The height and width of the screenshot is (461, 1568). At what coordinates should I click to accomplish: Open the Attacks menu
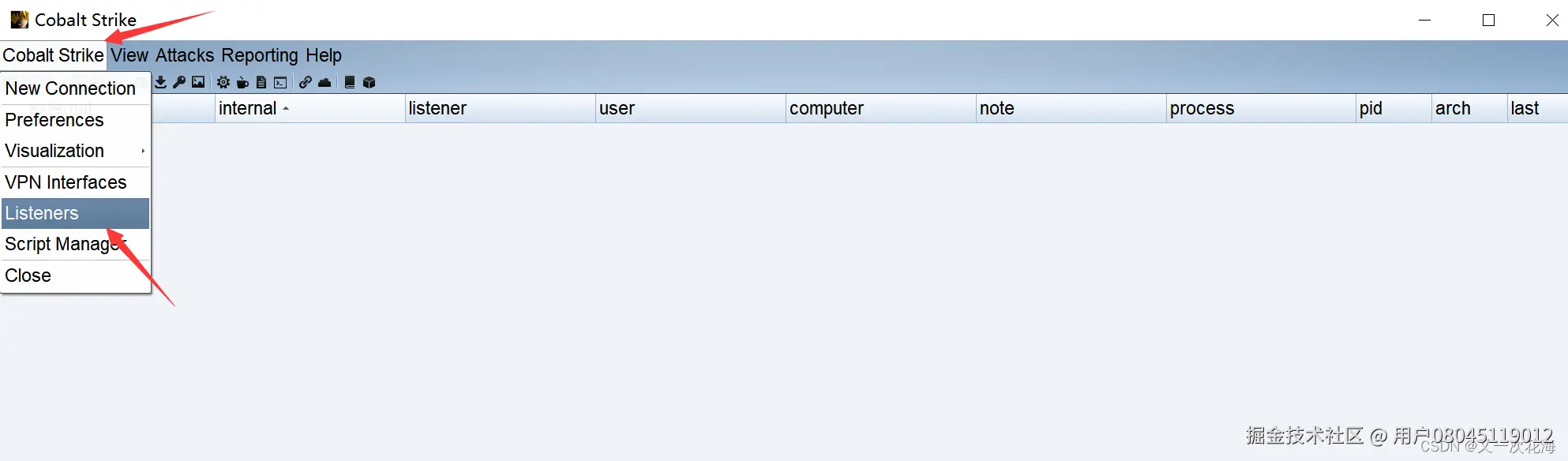pos(185,55)
